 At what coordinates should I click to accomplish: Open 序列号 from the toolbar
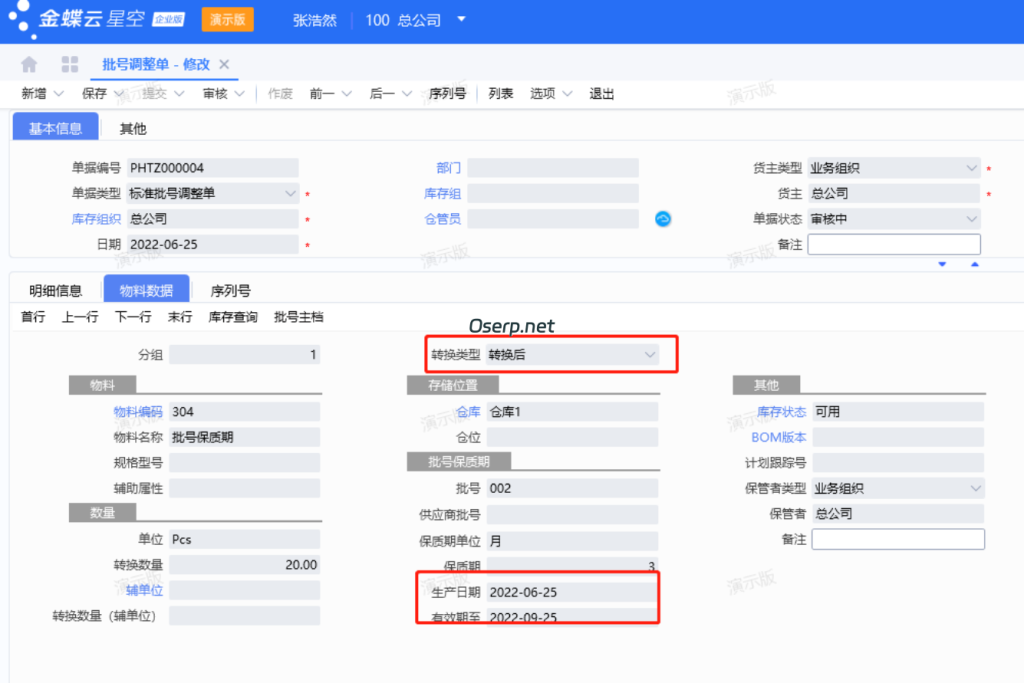[447, 93]
